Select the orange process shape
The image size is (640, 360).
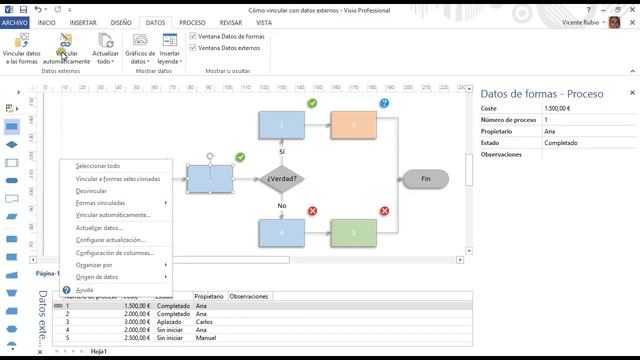point(353,125)
